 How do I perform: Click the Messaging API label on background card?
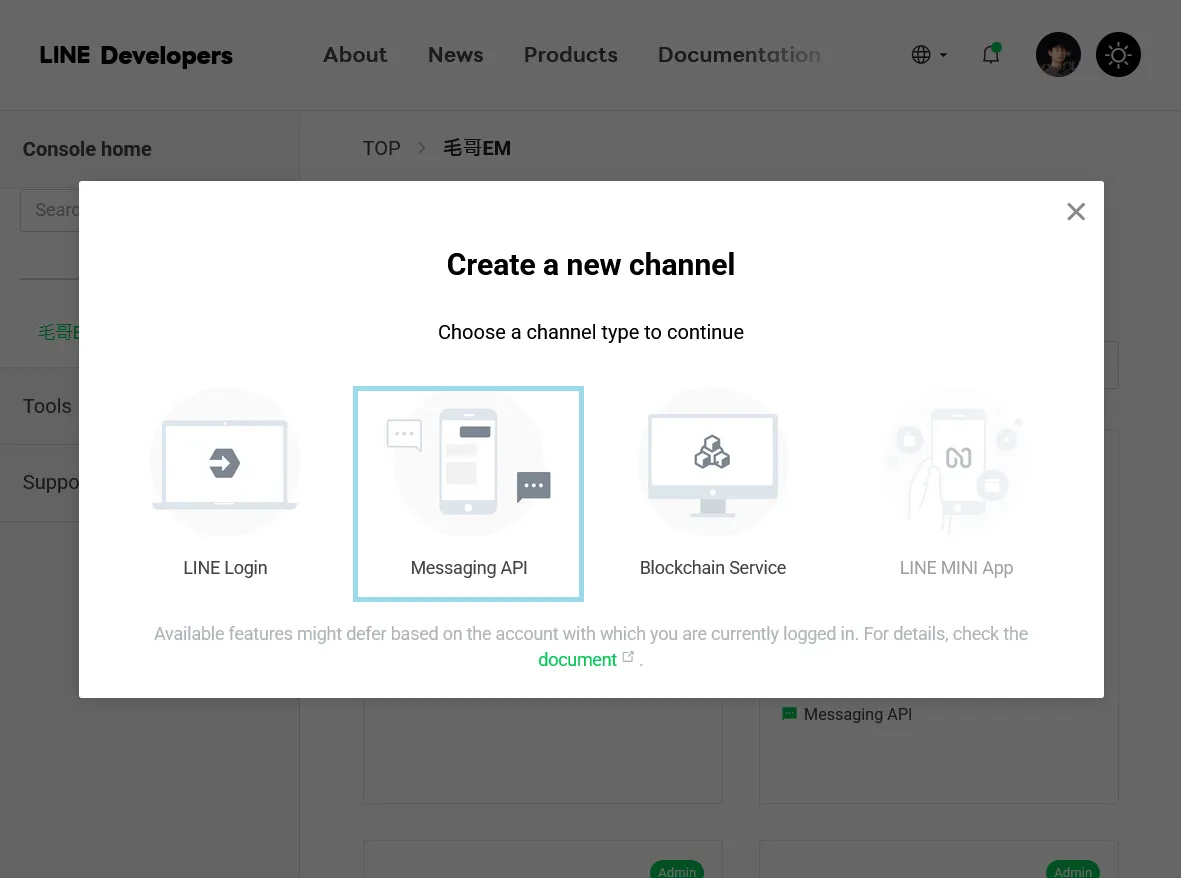click(858, 714)
